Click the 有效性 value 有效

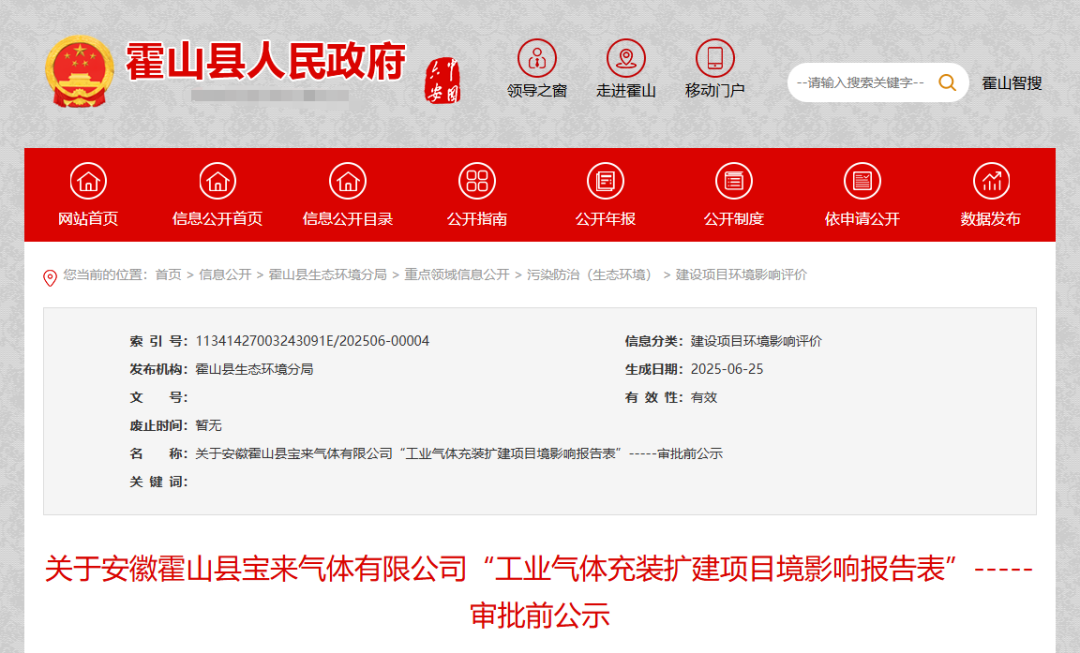(x=704, y=397)
